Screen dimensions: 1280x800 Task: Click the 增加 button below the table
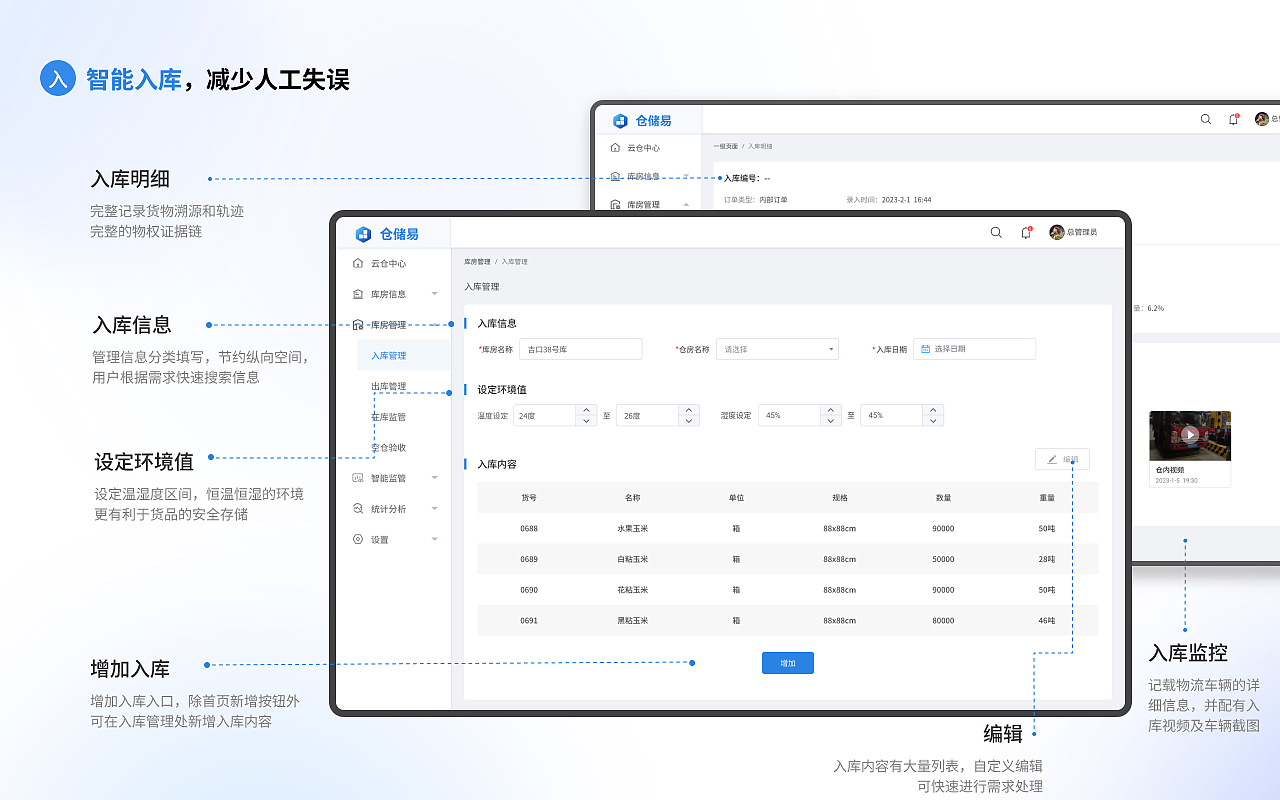coord(787,662)
